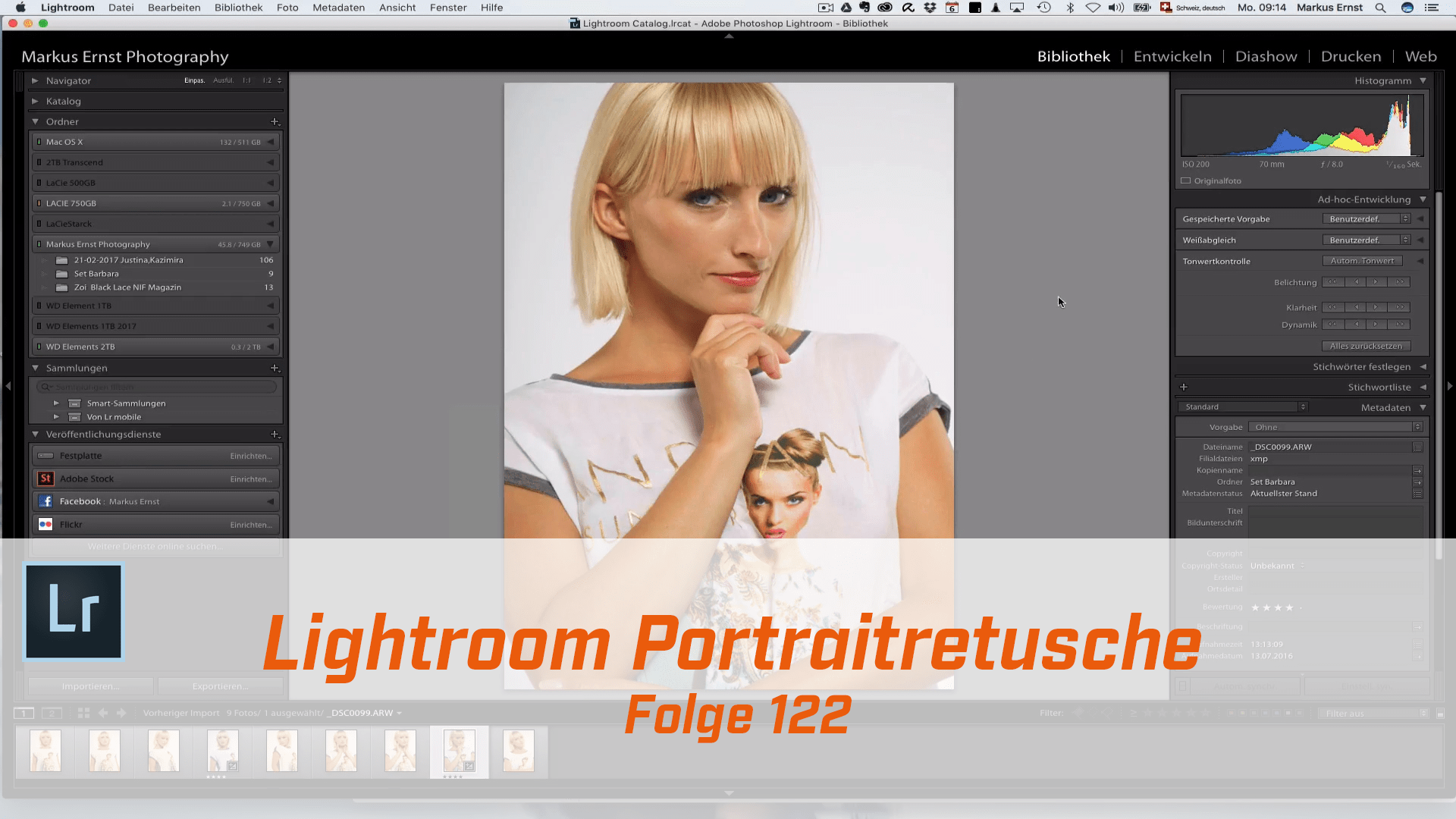
Task: Open batch rename icon beside Dateiname field
Action: [1417, 447]
